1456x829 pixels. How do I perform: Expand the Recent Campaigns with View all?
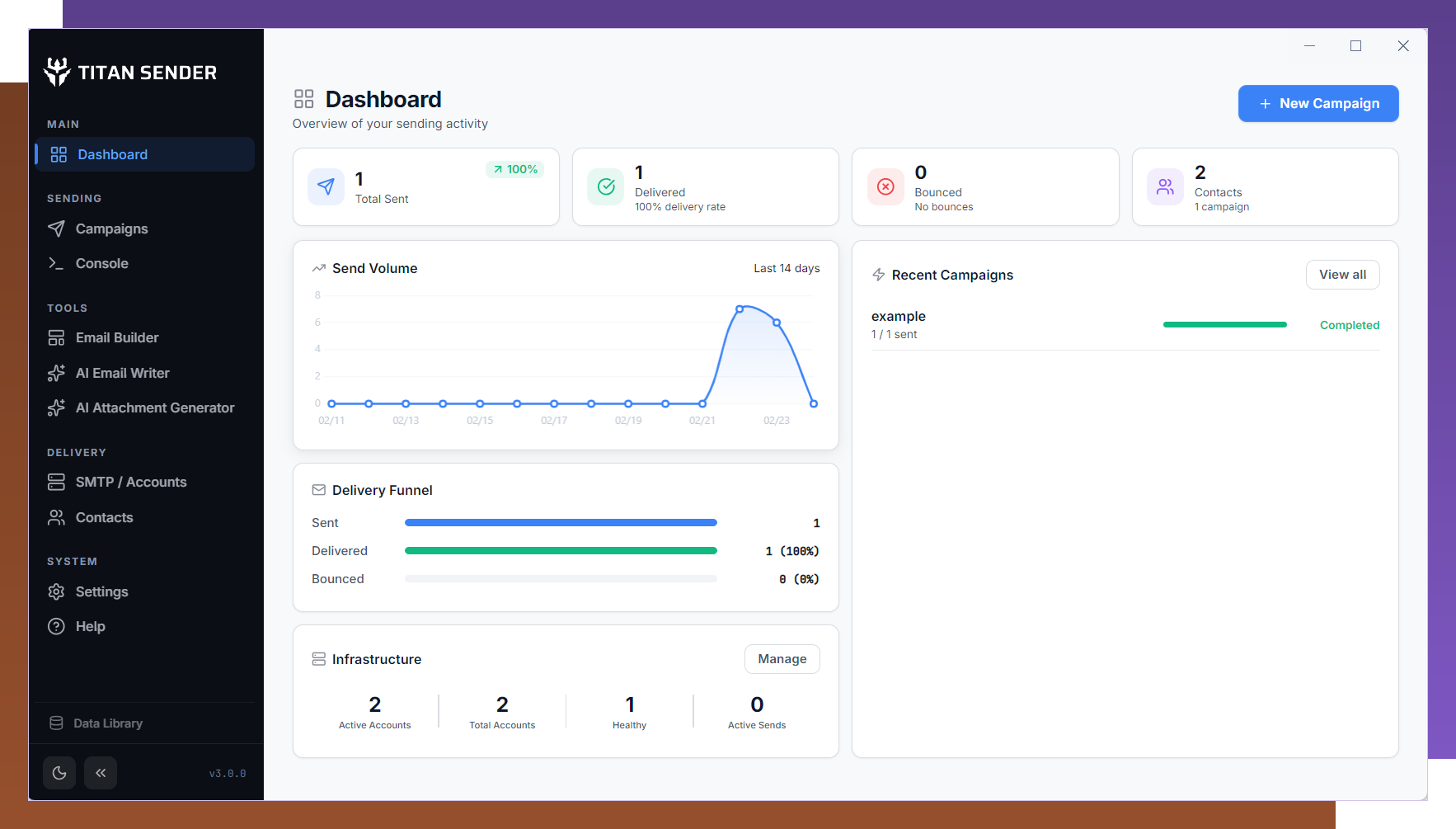[1342, 275]
